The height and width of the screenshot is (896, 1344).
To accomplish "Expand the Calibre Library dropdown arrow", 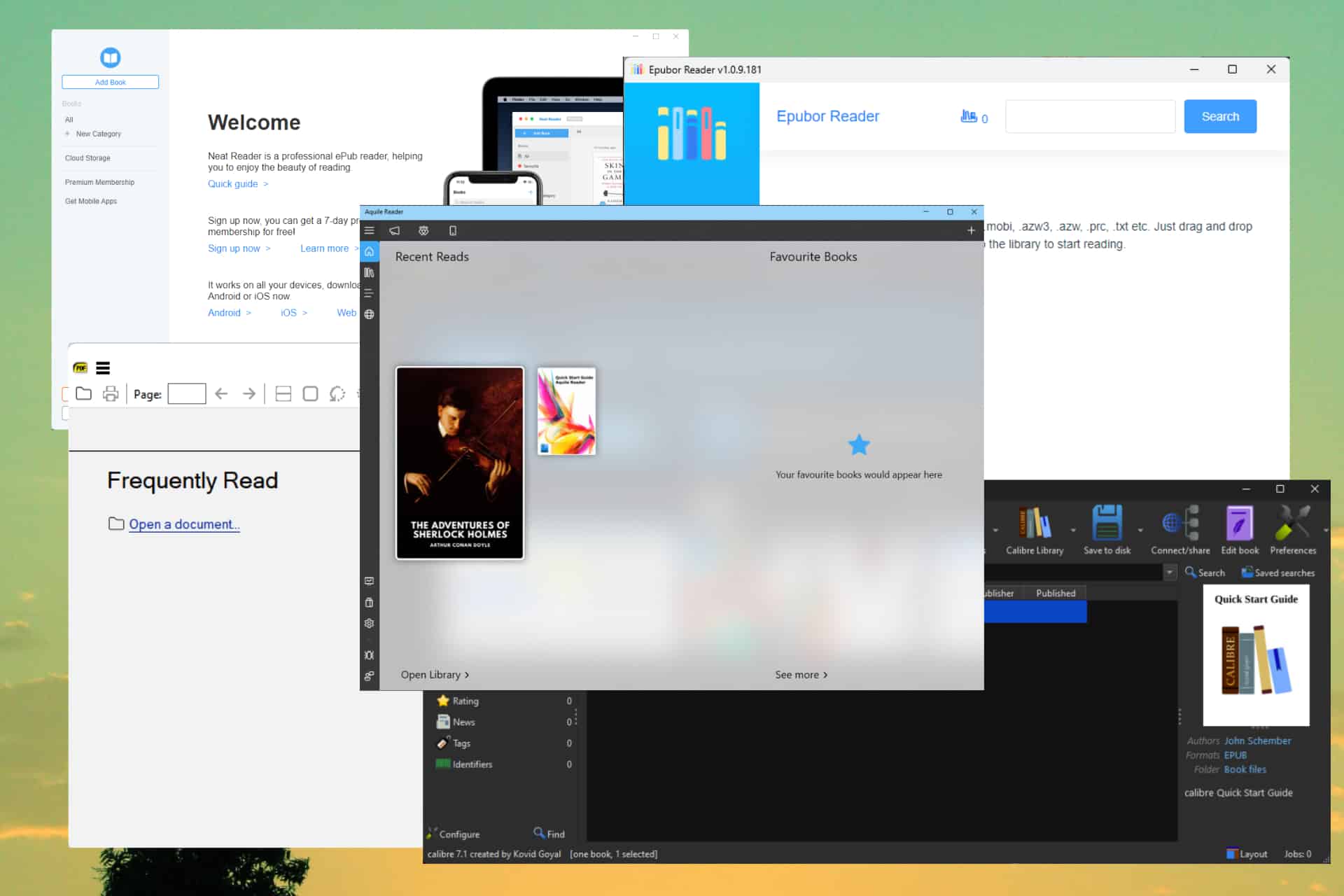I will (x=1072, y=530).
